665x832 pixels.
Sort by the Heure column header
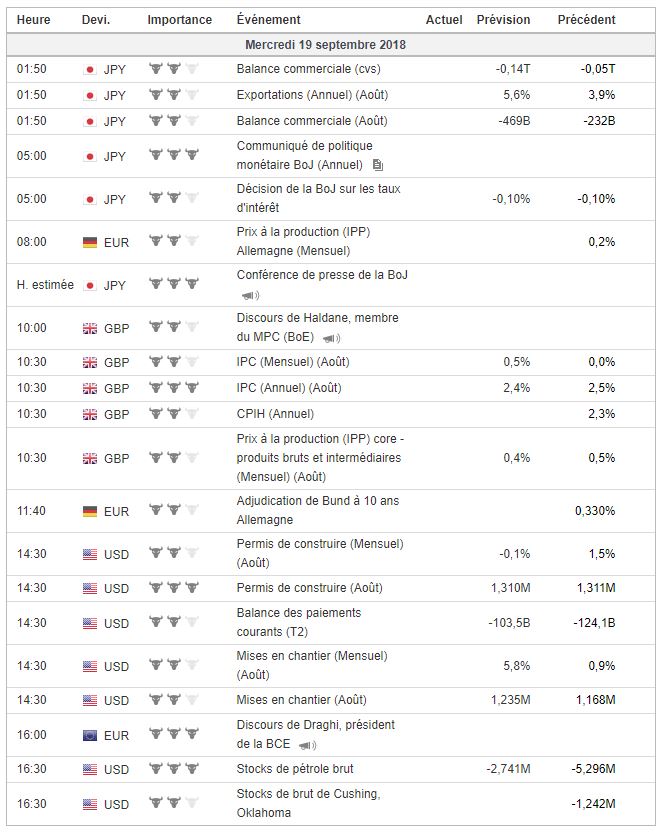(32, 20)
